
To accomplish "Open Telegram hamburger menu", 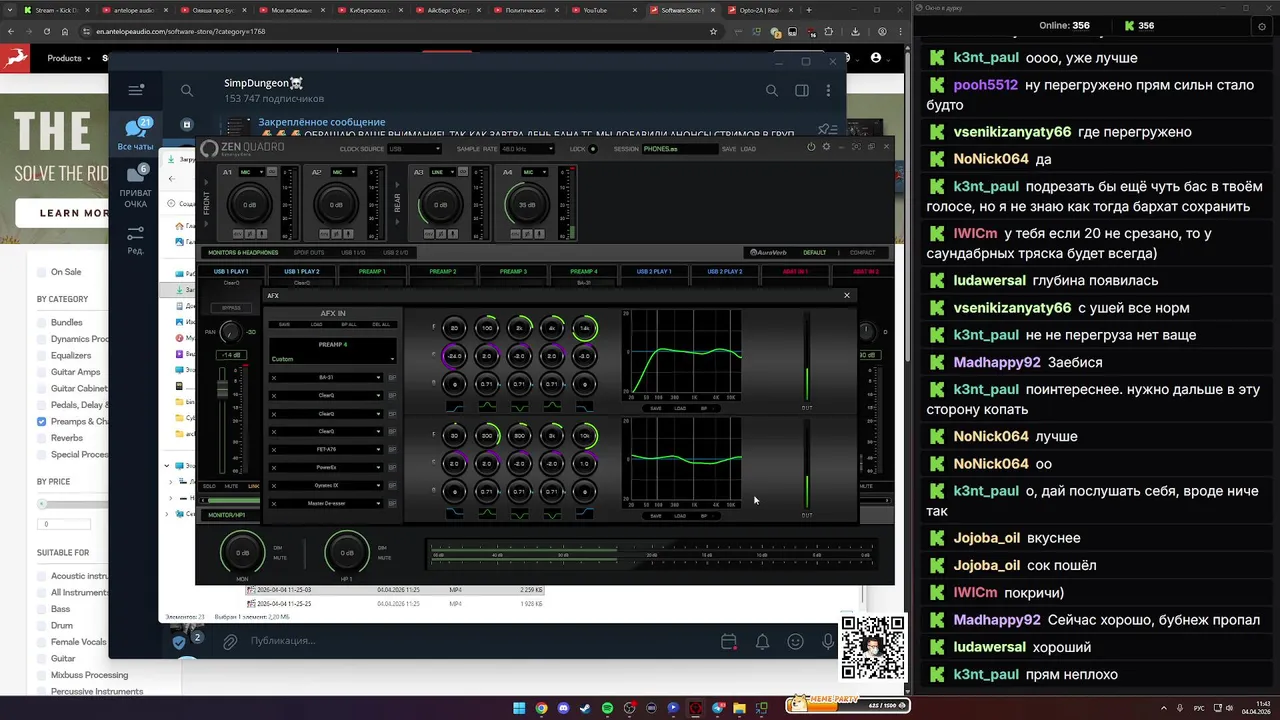I will (x=136, y=90).
